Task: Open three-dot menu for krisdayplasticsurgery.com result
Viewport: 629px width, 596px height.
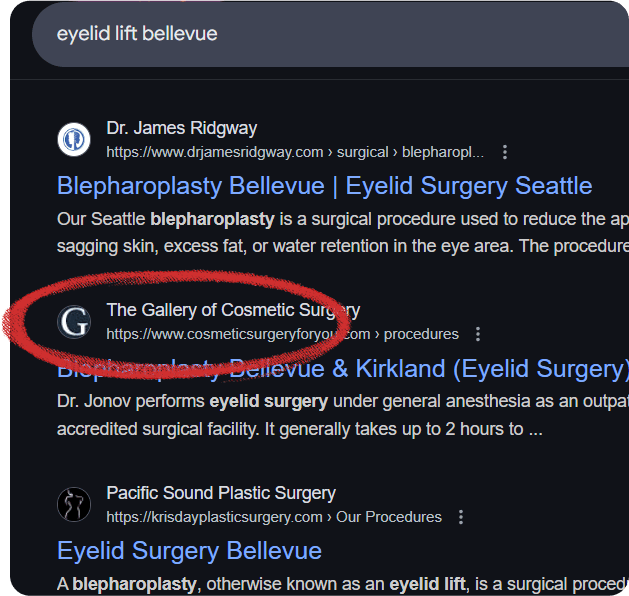Action: pyautogui.click(x=461, y=517)
